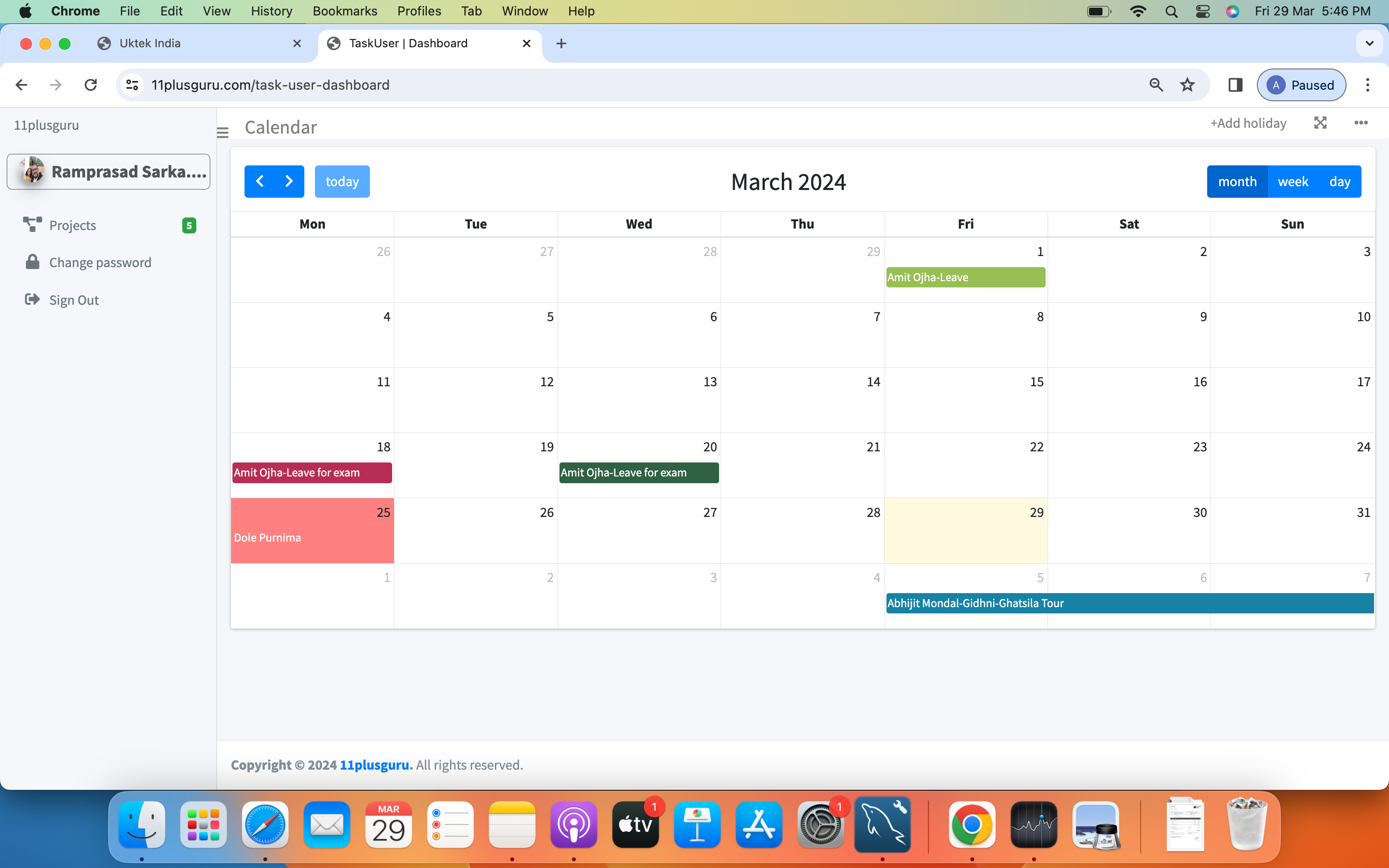The image size is (1389, 868).
Task: Switch to the Uktek India tab
Action: (x=150, y=43)
